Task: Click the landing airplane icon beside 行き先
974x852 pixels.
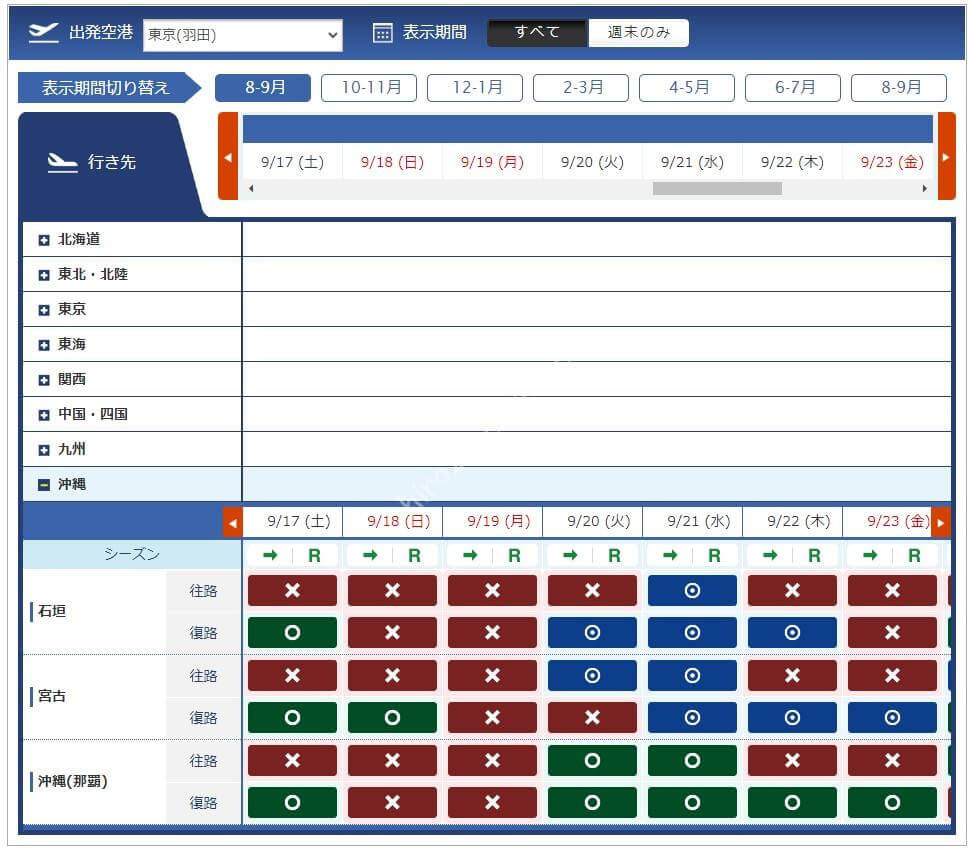Action: (62, 163)
